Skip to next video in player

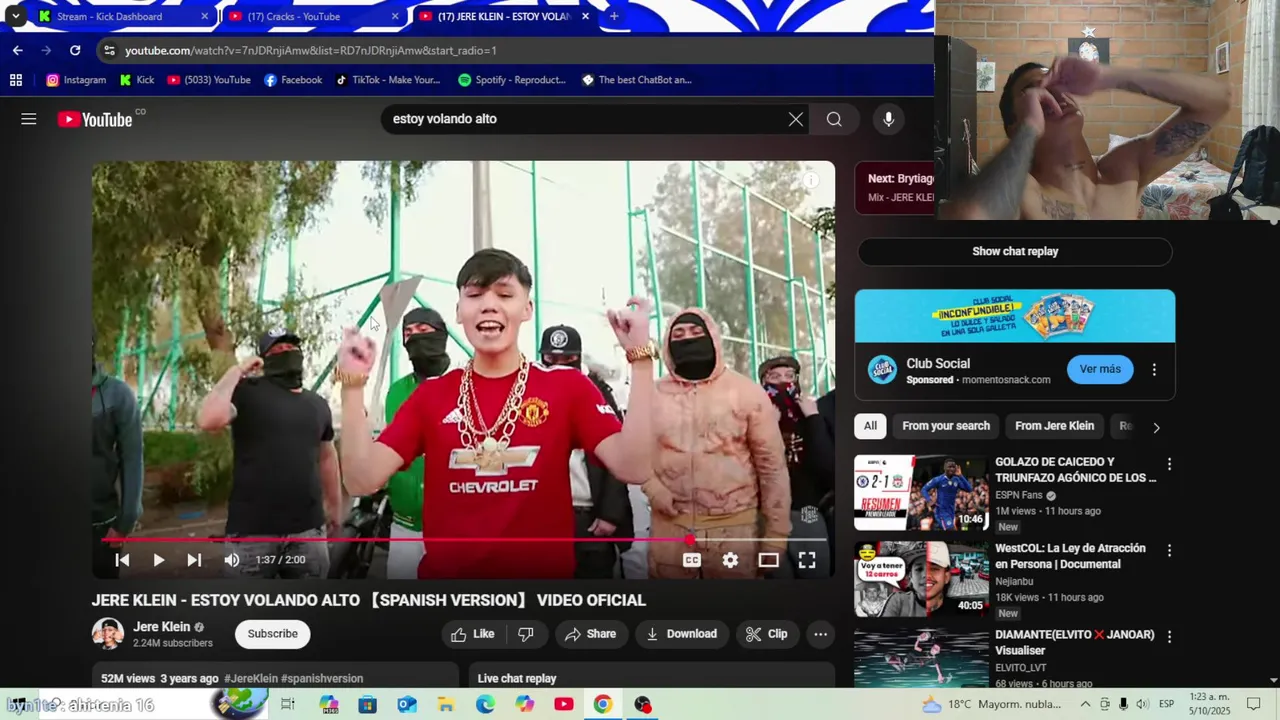pyautogui.click(x=194, y=560)
